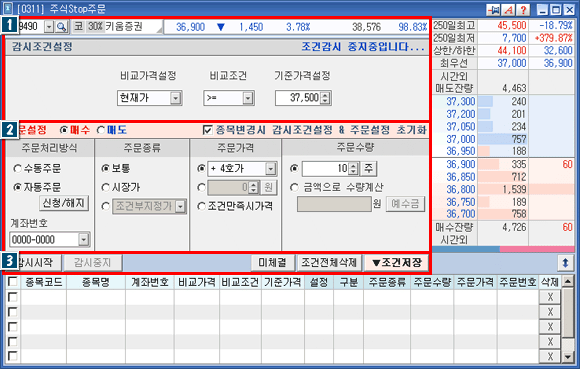
Task: Click the 기준가격 37,500 input field
Action: tap(299, 98)
